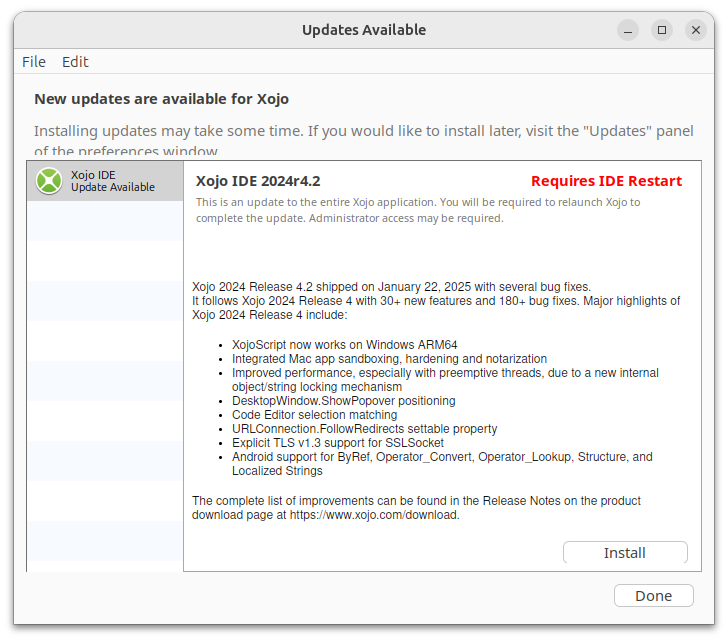The width and height of the screenshot is (728, 641).
Task: Click the Done button
Action: pos(654,596)
